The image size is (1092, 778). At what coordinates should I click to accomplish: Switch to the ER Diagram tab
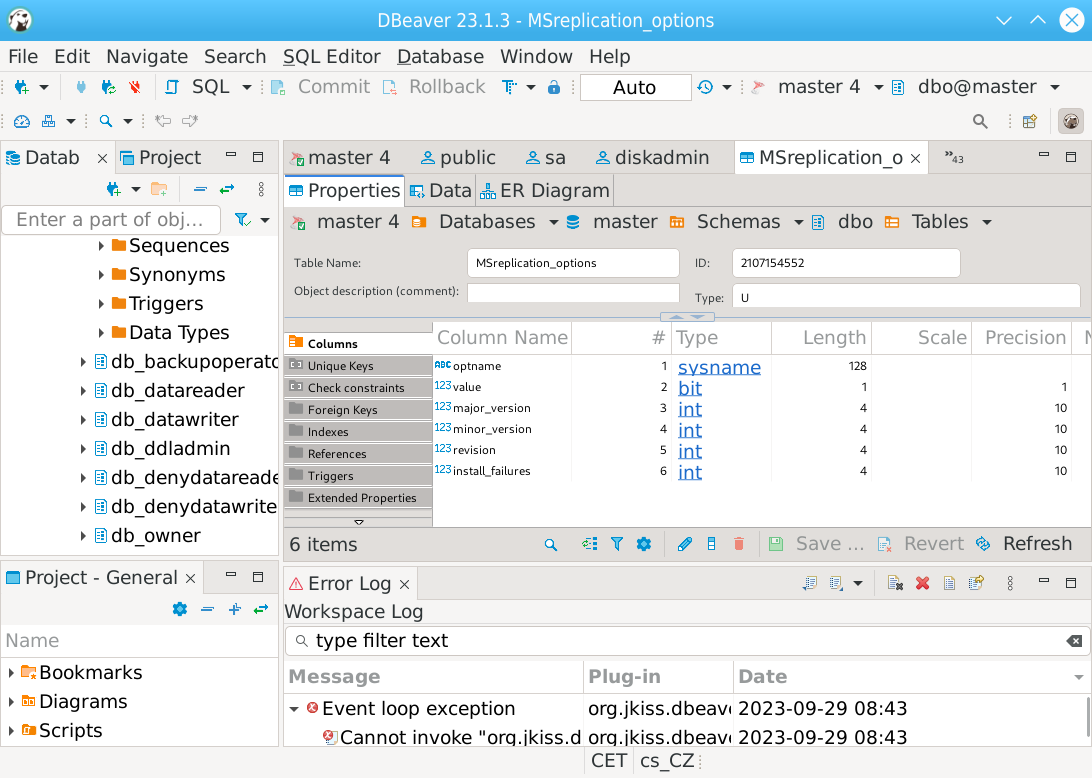coord(545,191)
